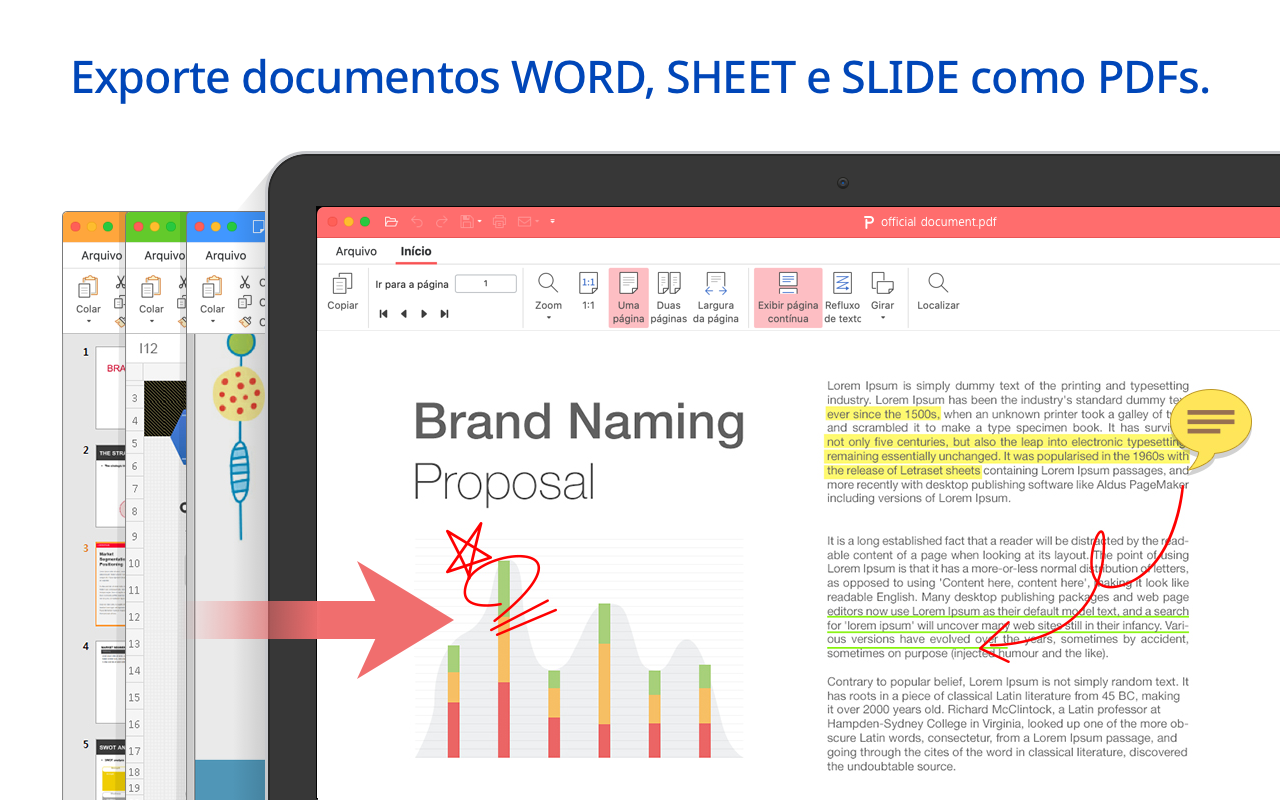Toggle Exibir página contínua mode

(x=788, y=297)
